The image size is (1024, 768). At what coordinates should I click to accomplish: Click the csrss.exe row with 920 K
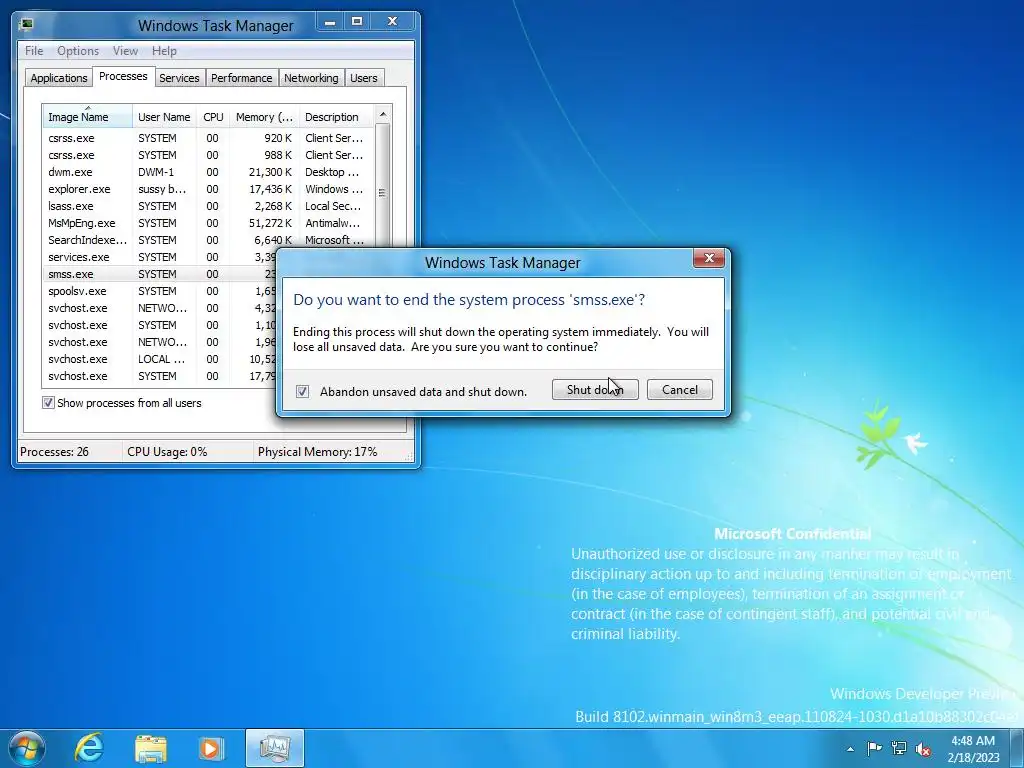(x=208, y=138)
